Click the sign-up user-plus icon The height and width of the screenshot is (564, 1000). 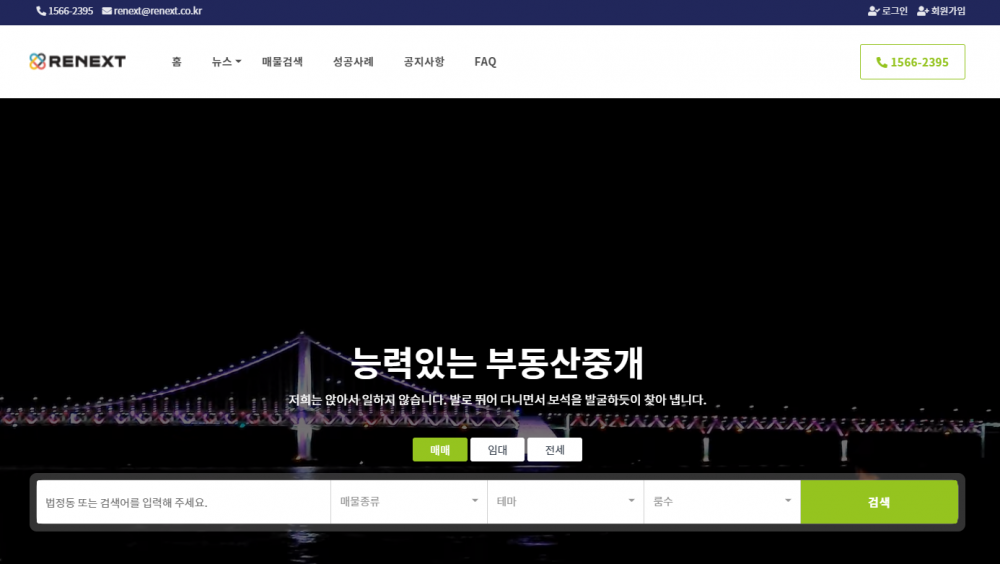[923, 11]
